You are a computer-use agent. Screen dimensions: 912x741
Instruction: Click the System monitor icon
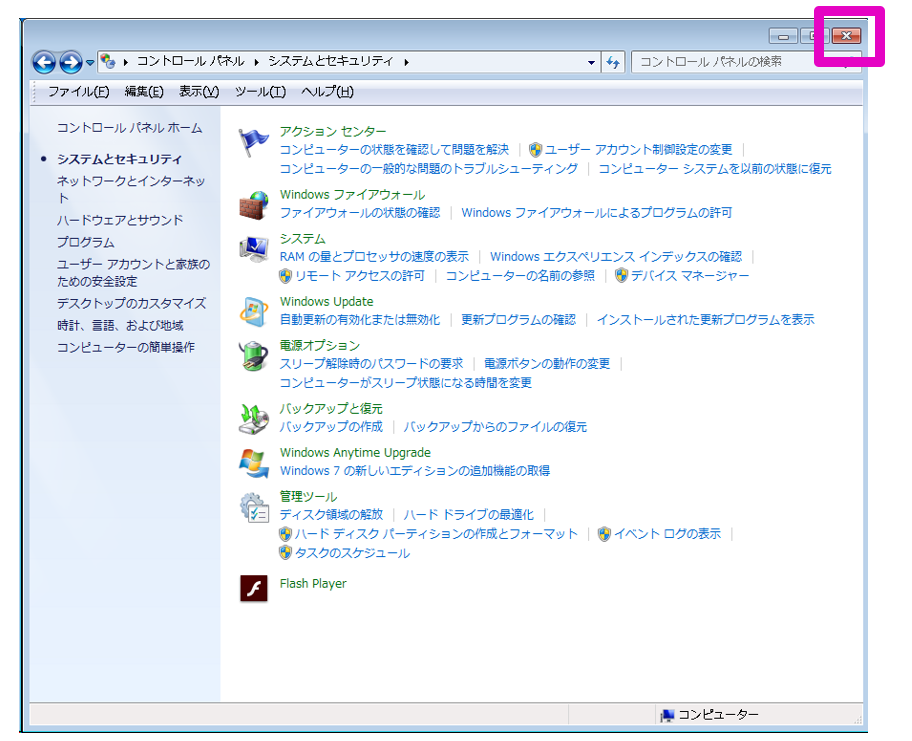[x=254, y=249]
